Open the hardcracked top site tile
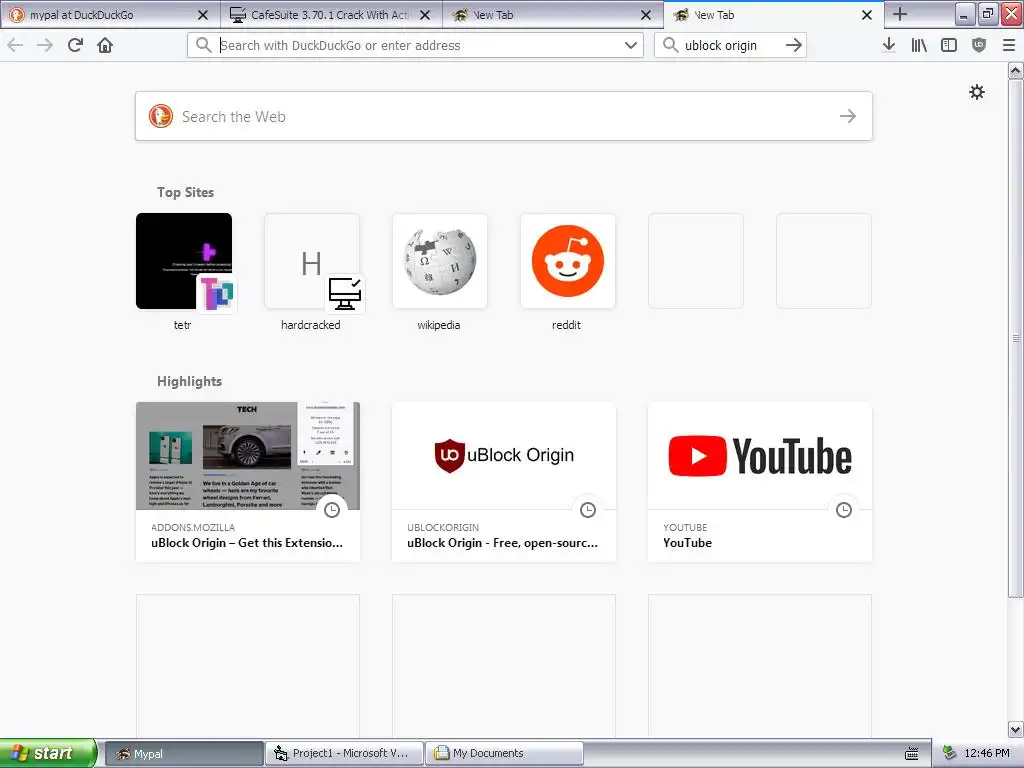 click(x=312, y=261)
